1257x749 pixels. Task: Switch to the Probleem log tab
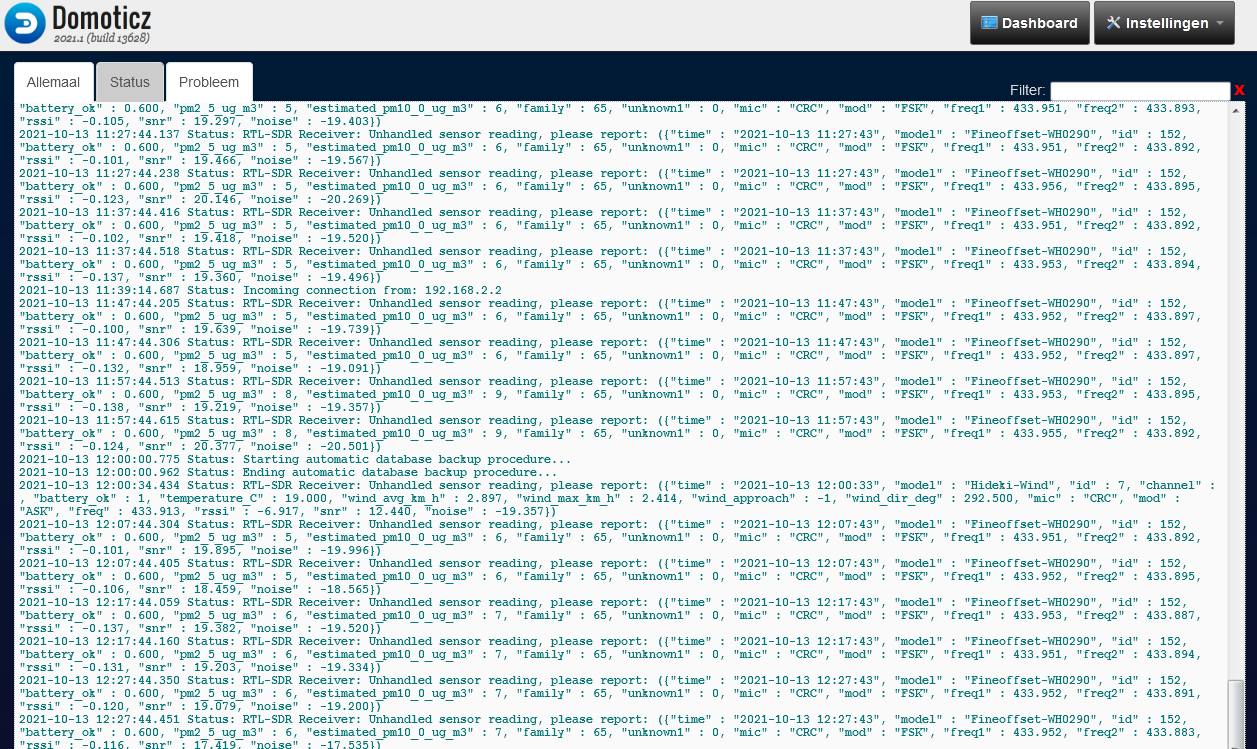pos(209,82)
